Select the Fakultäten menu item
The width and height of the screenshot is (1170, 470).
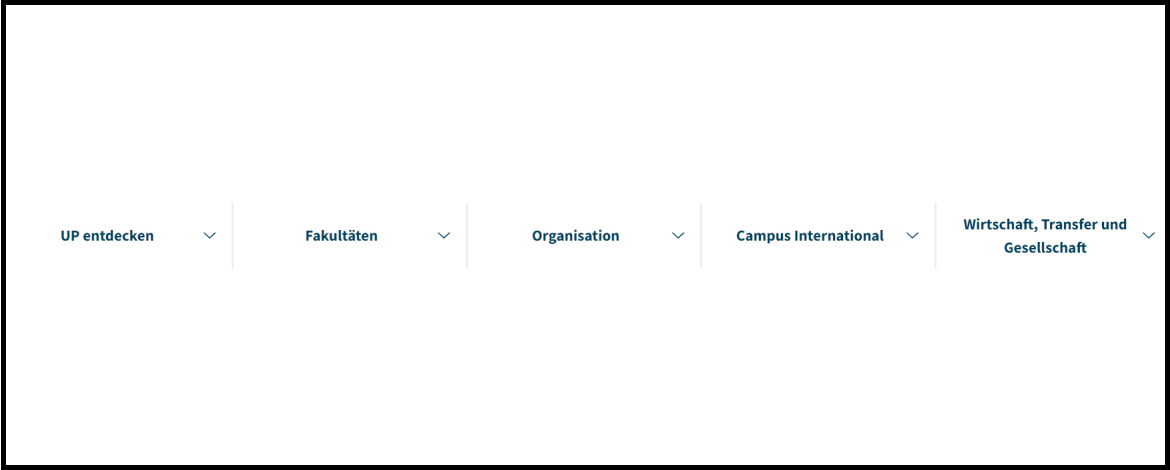(341, 236)
